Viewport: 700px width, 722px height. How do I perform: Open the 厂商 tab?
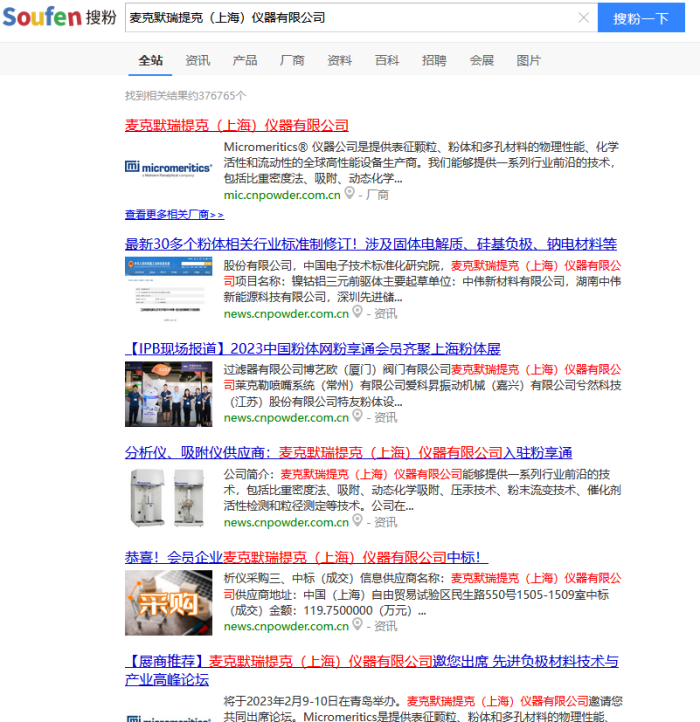[292, 60]
